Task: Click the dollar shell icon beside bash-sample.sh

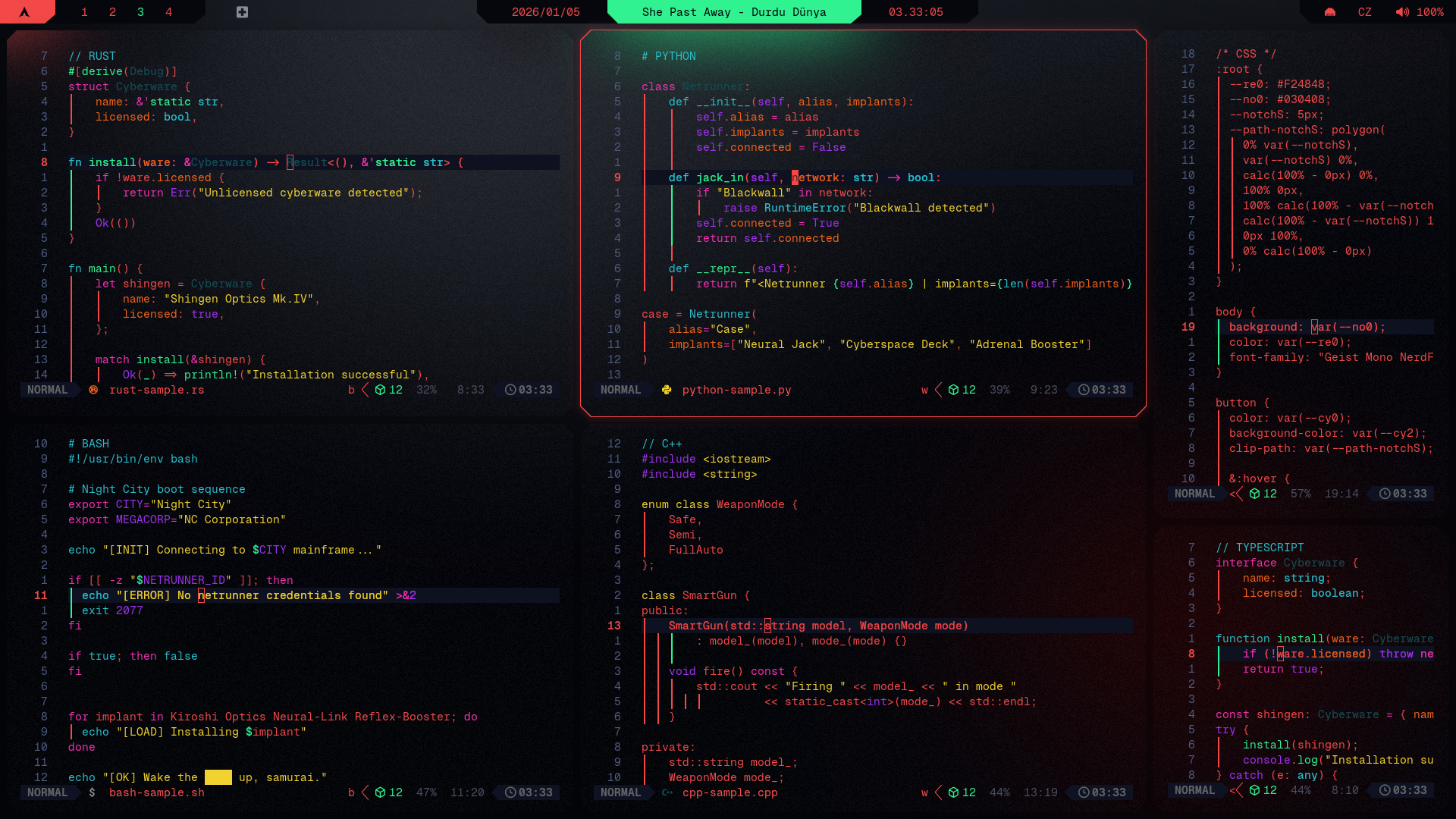Action: coord(92,792)
